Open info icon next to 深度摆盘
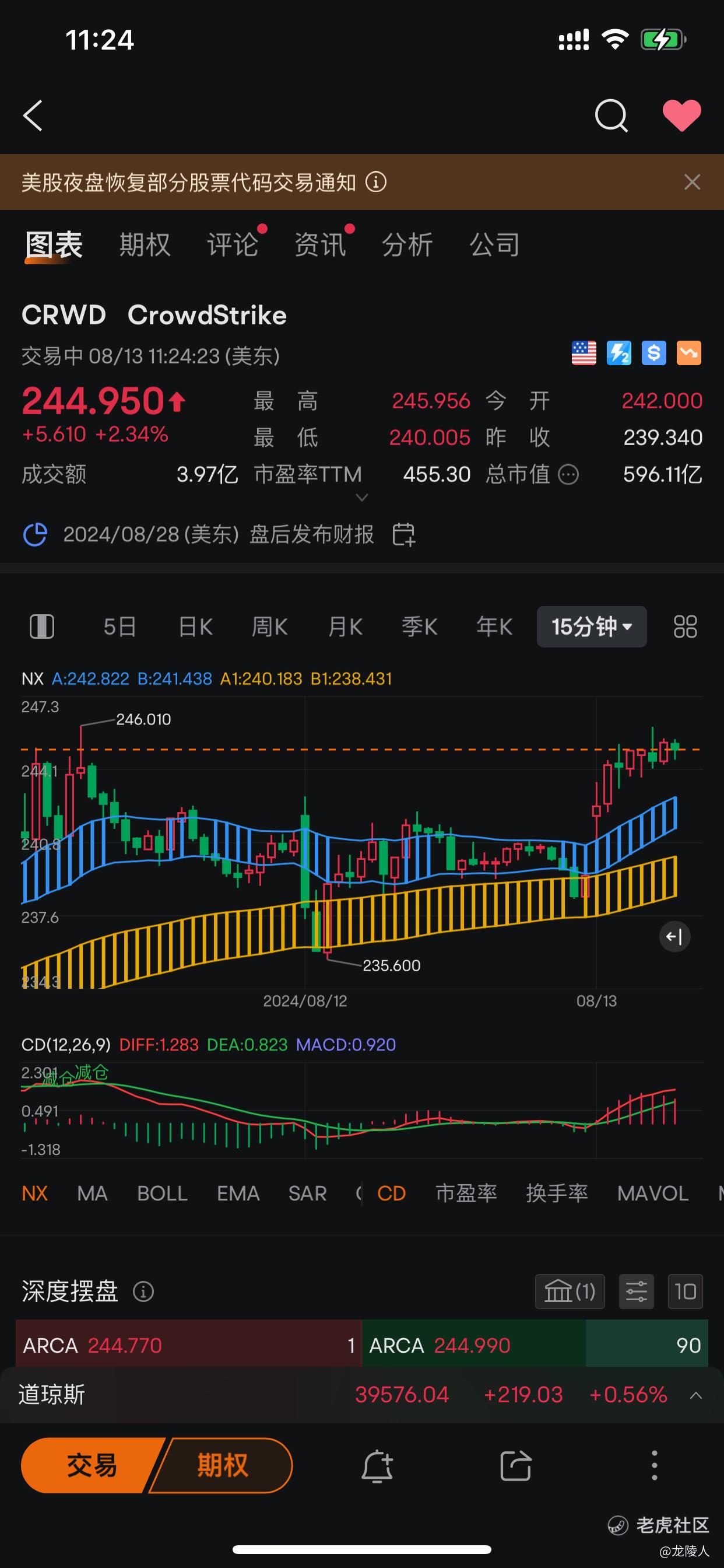This screenshot has width=724, height=1568. [x=143, y=1291]
